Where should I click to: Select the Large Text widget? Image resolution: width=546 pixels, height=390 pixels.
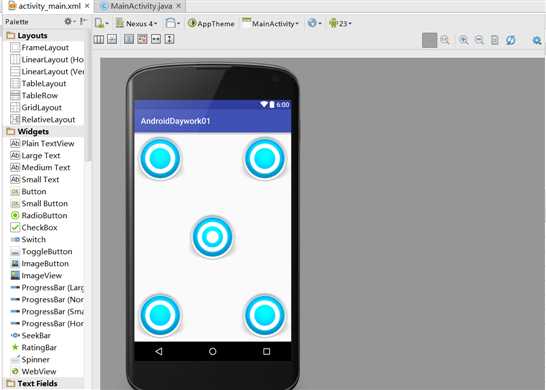pos(35,155)
